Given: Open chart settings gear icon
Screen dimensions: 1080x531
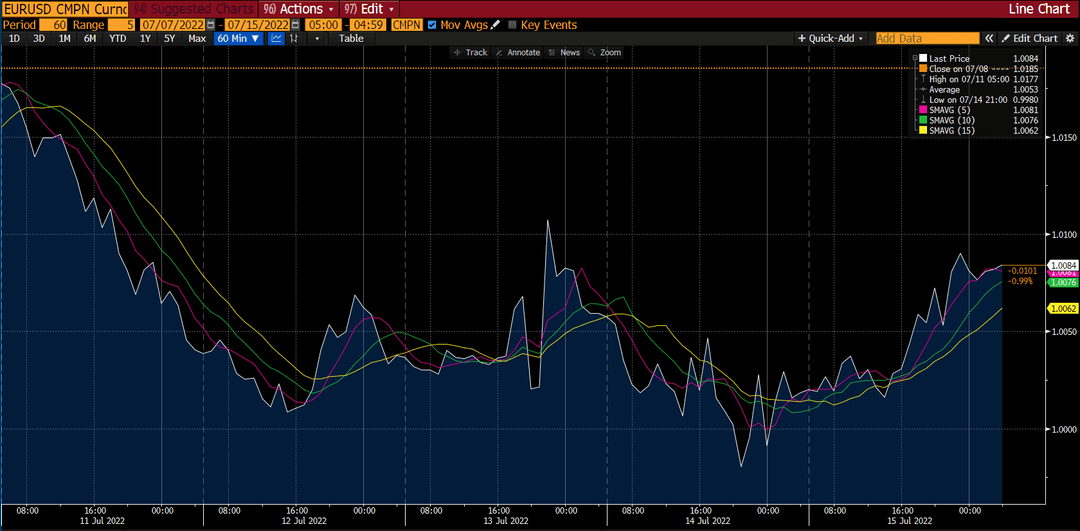Looking at the screenshot, I should (1070, 39).
